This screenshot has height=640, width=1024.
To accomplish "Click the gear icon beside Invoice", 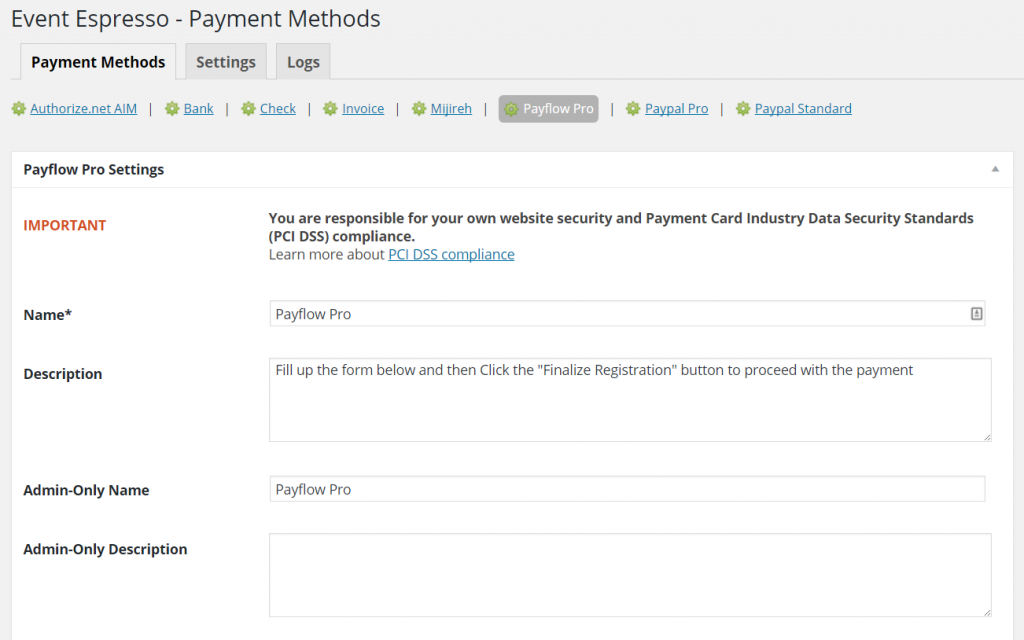I will pyautogui.click(x=330, y=108).
